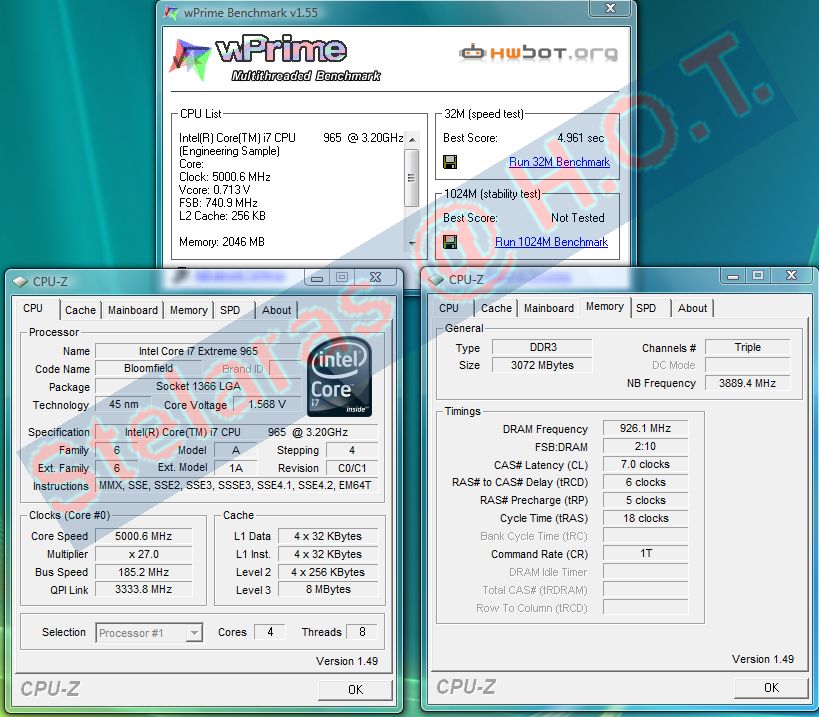Switch to Mainboard tab in right CPU-Z window
Image resolution: width=819 pixels, height=717 pixels.
(x=548, y=308)
